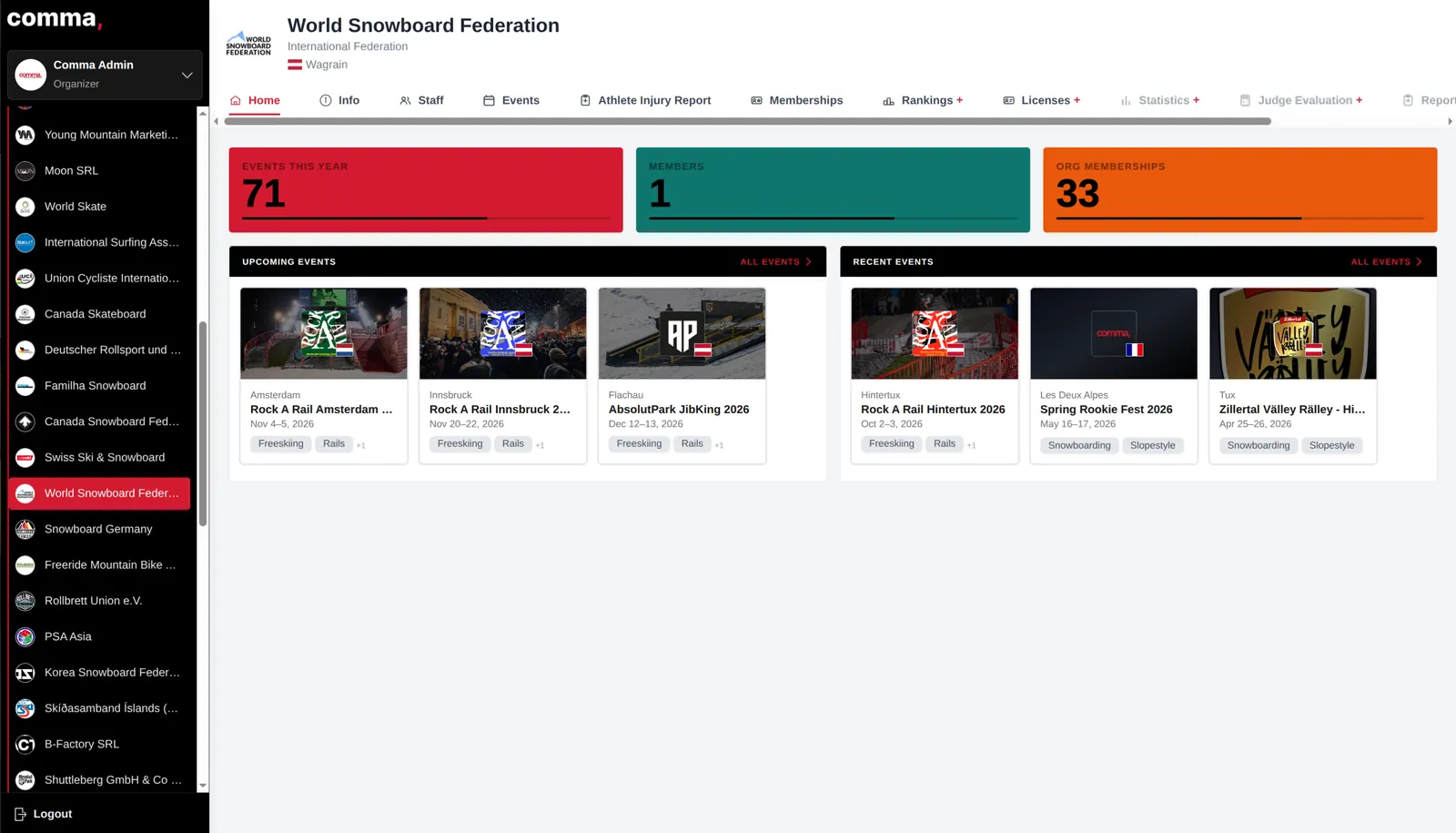This screenshot has height=833, width=1456.
Task: Click the Org Memberships orange card
Action: 1239,190
